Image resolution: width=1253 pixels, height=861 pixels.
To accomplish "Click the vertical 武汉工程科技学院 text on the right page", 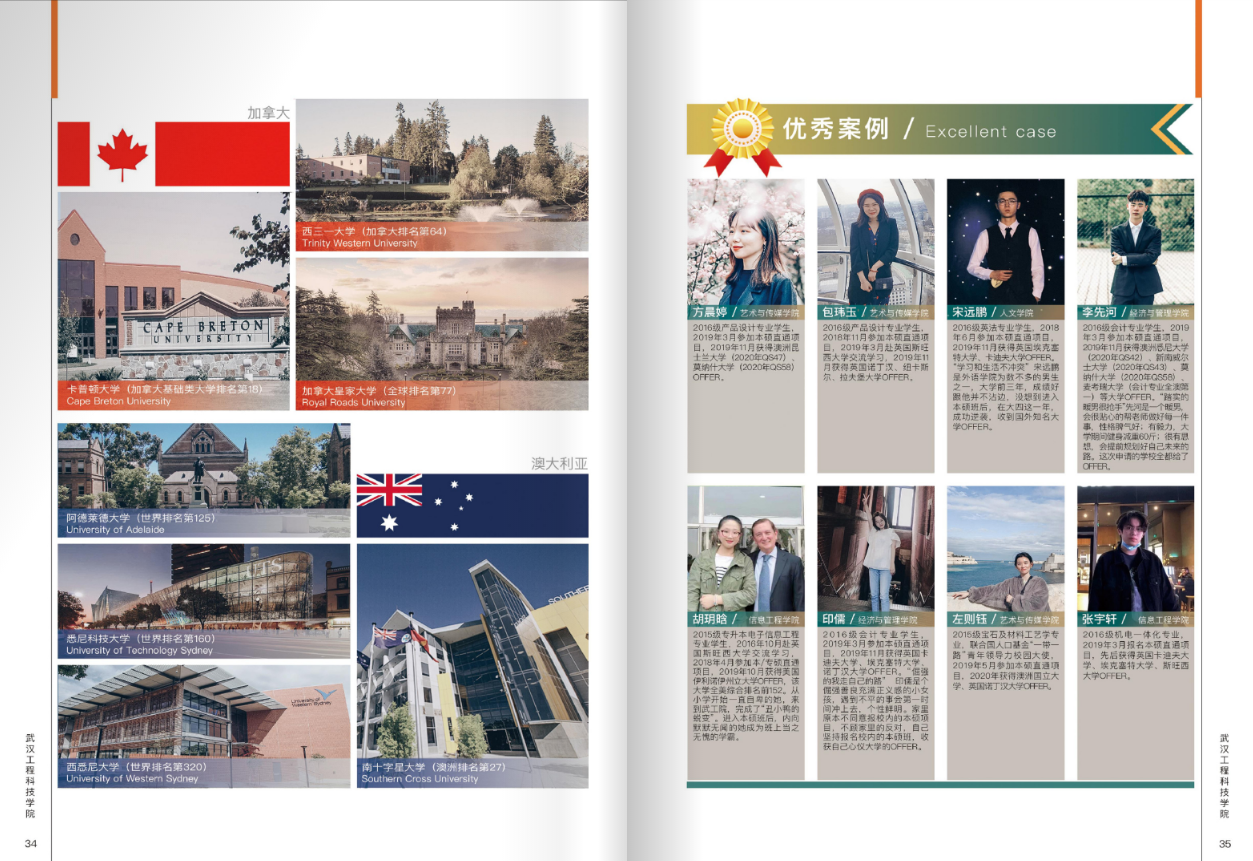I will pos(1224,776).
